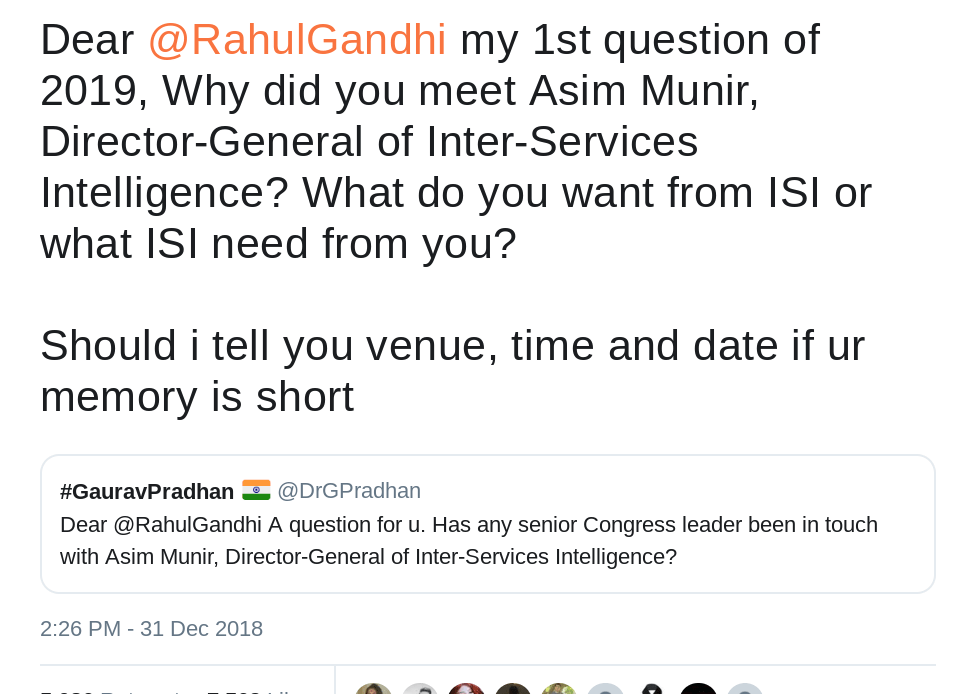The height and width of the screenshot is (694, 972).
Task: Click the Indian flag emoji icon
Action: coord(256,490)
